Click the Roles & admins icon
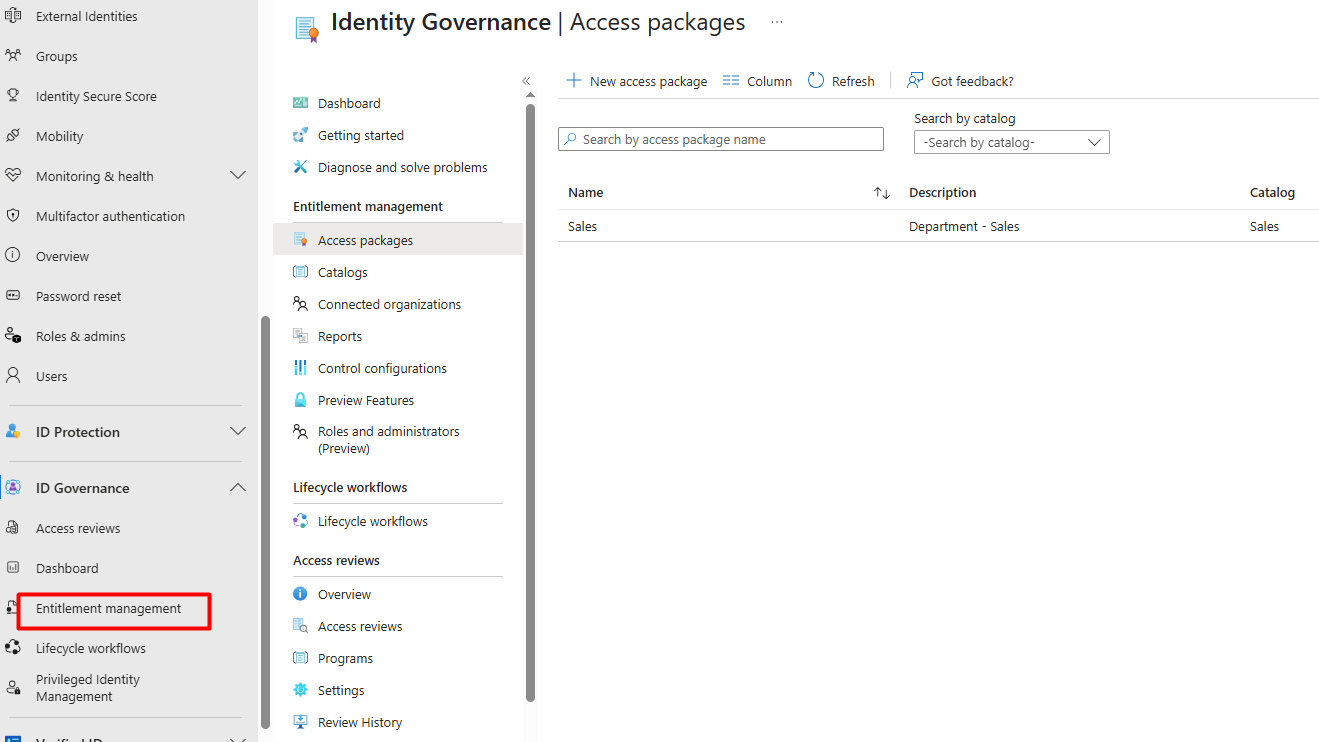The height and width of the screenshot is (742, 1319). 13,336
